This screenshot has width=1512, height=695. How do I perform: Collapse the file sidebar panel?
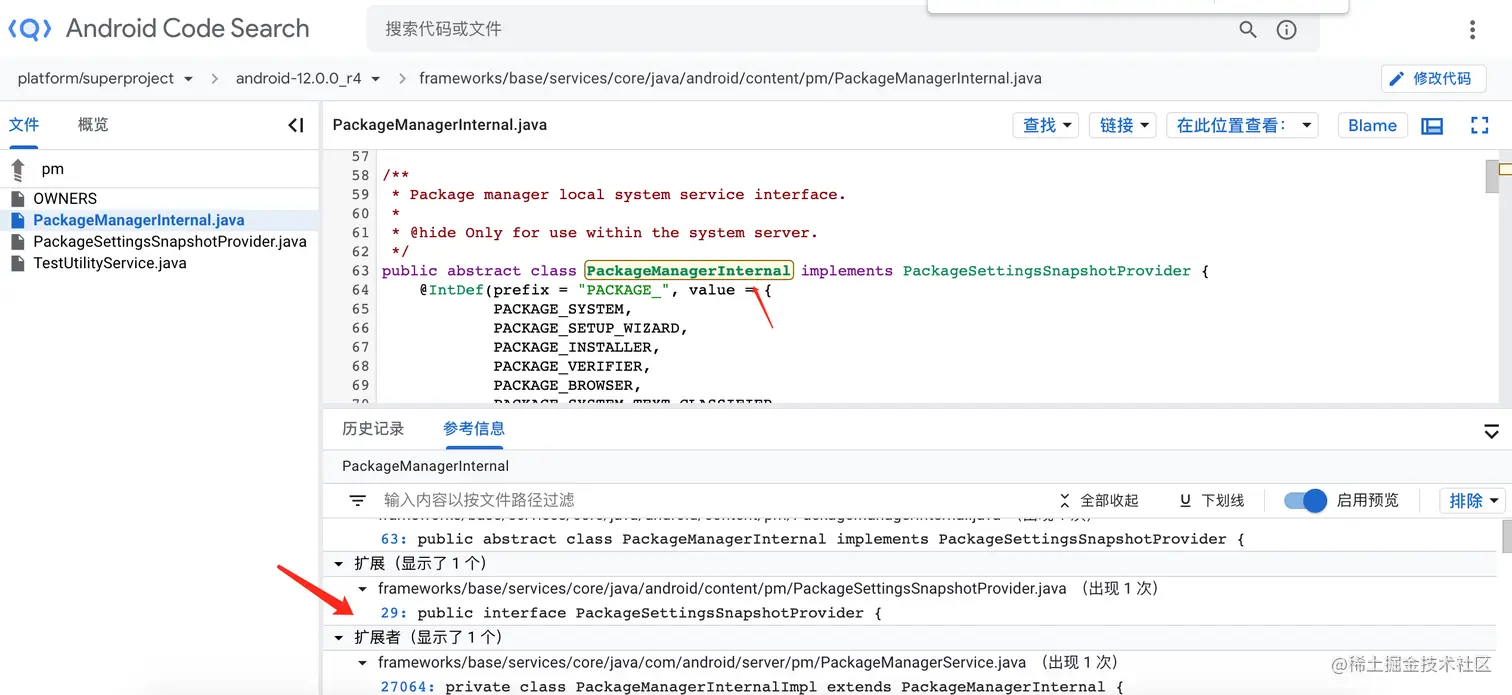[x=296, y=125]
